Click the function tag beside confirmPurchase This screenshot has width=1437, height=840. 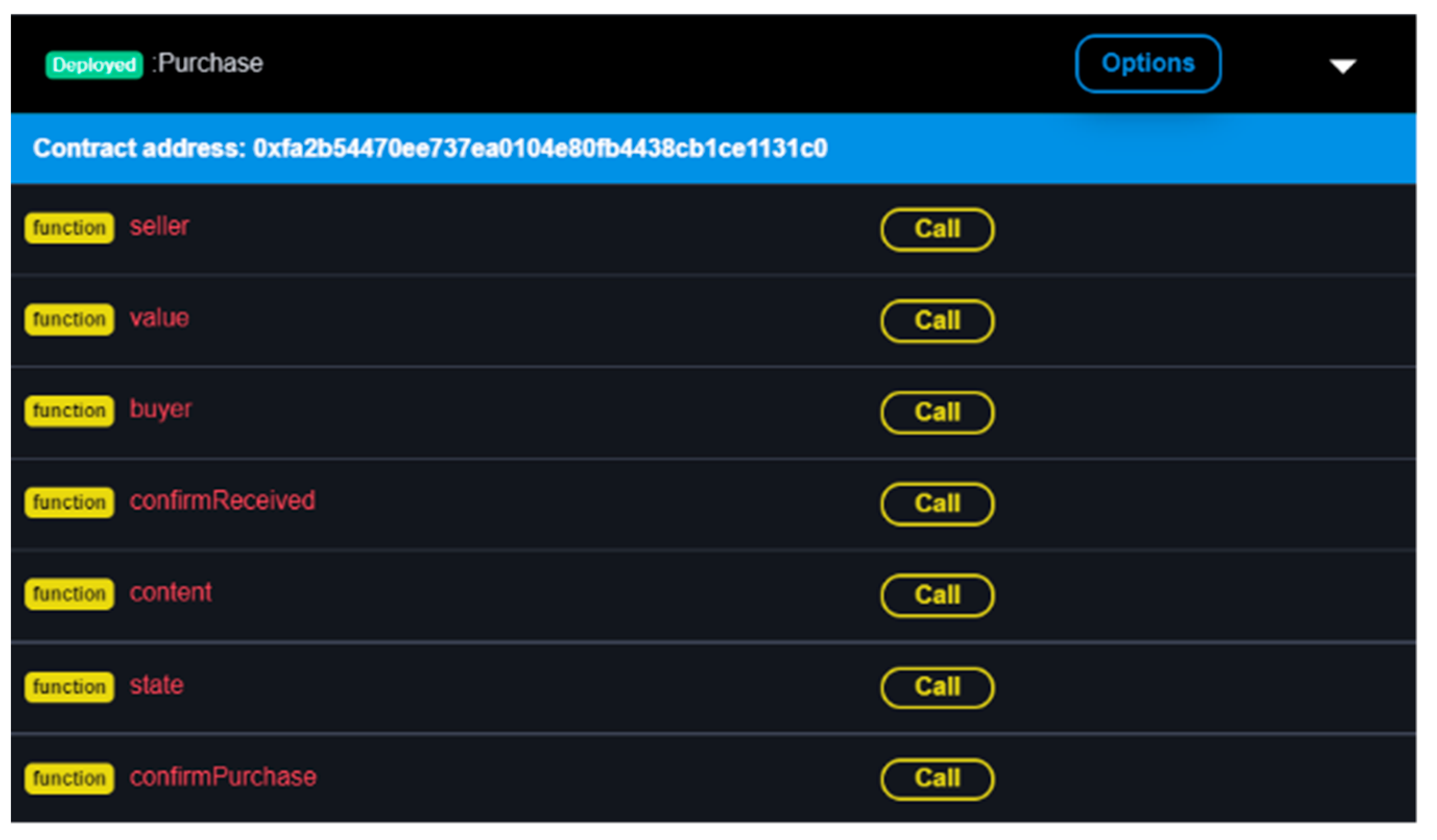[x=69, y=778]
